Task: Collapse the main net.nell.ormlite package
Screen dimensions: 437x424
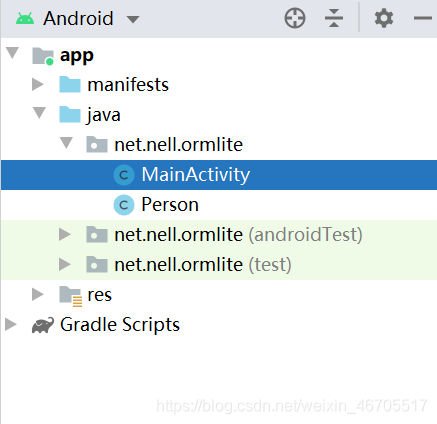Action: pyautogui.click(x=66, y=143)
